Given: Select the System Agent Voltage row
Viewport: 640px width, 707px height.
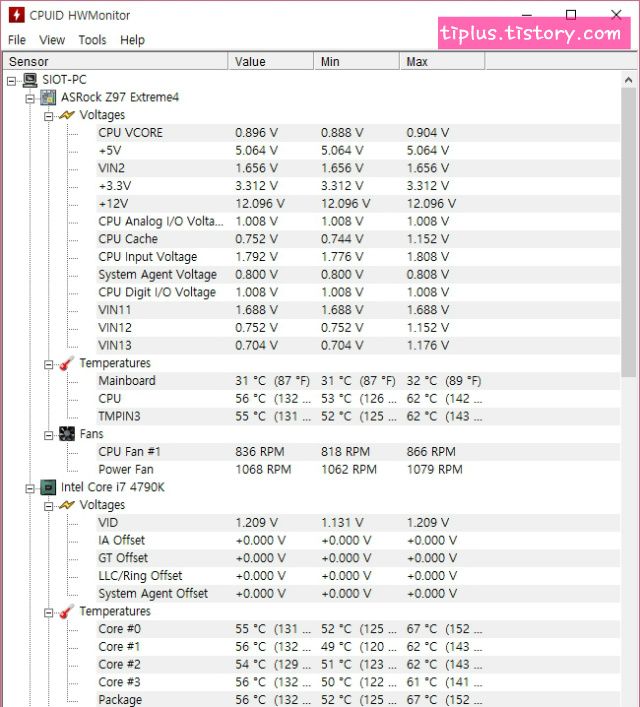Looking at the screenshot, I should click(x=358, y=275).
